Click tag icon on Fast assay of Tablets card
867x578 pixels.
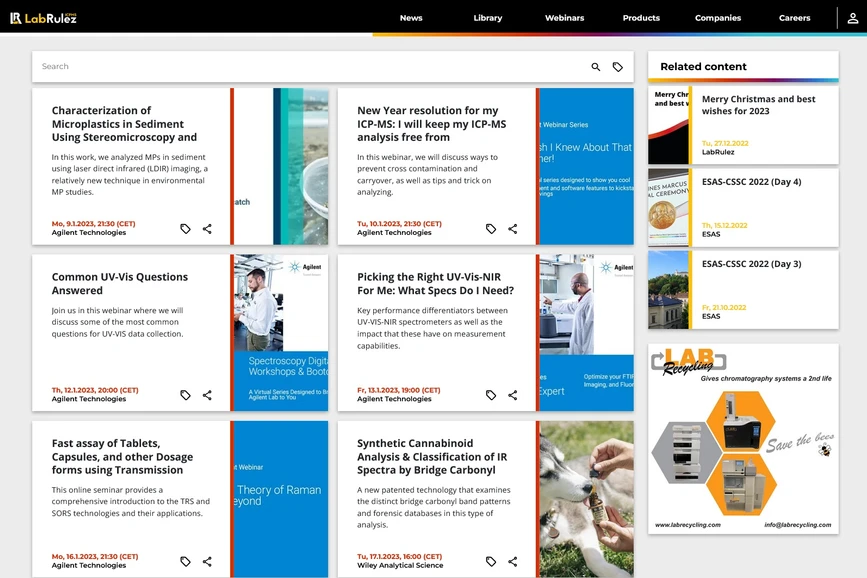[x=185, y=561]
